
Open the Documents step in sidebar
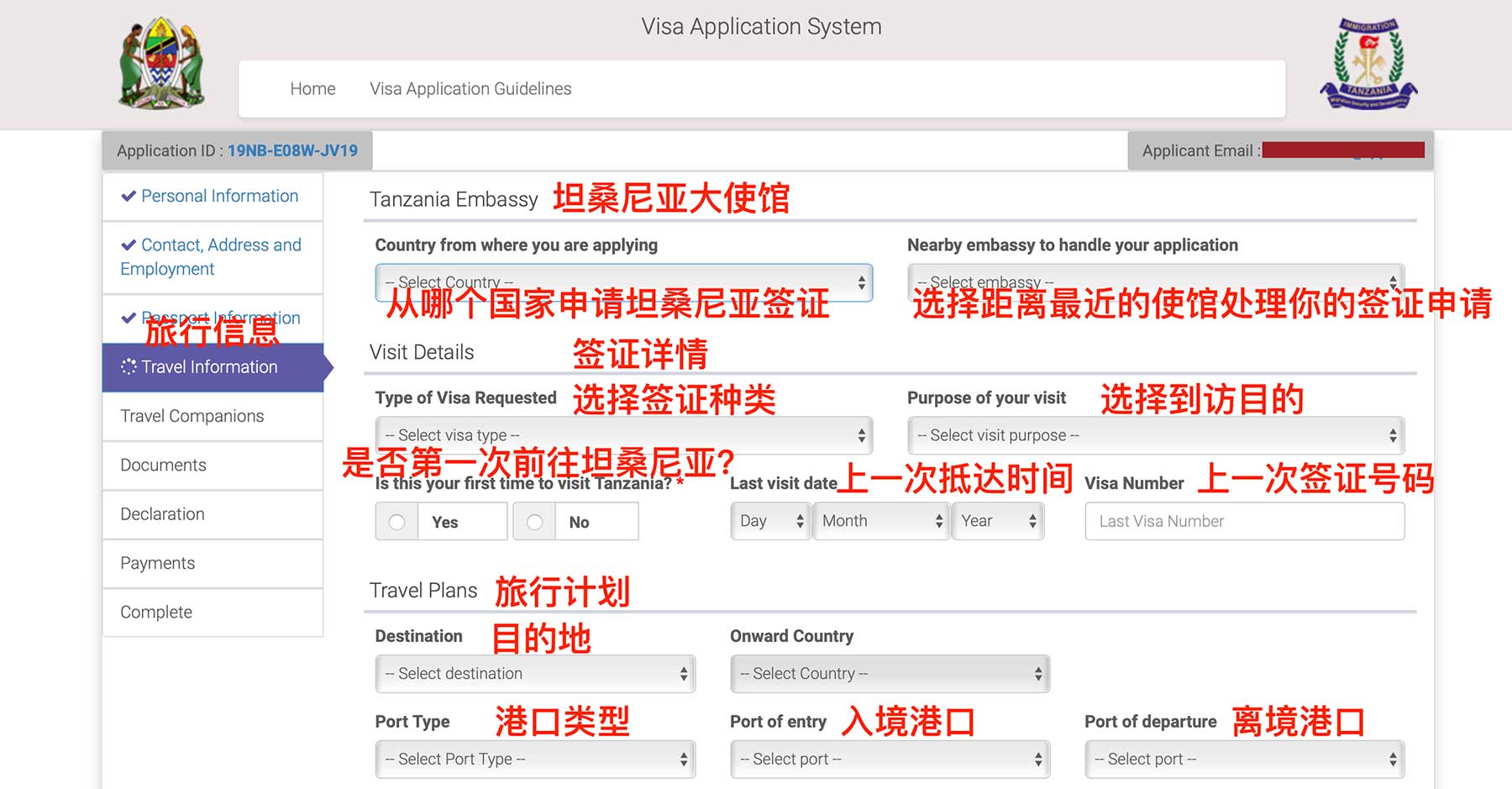click(x=164, y=465)
